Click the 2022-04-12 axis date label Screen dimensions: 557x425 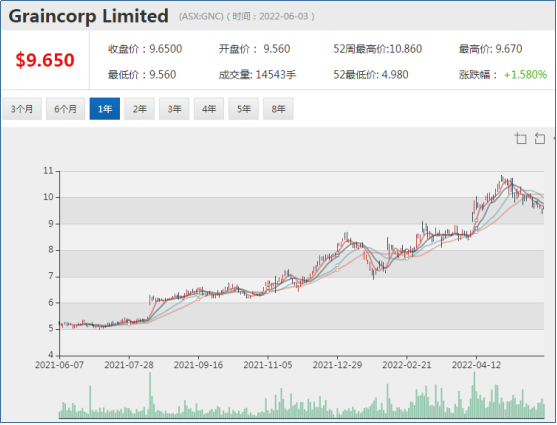tap(476, 365)
